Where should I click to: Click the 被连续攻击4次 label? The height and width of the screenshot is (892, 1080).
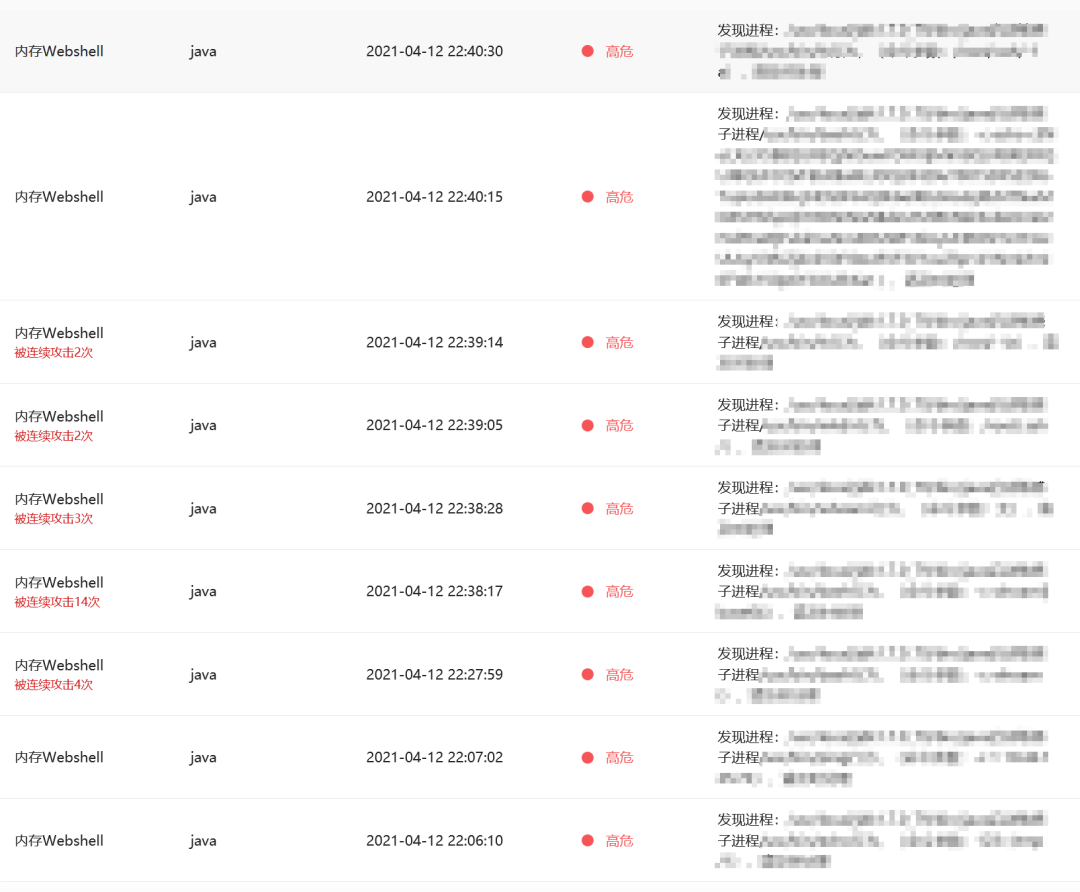54,685
